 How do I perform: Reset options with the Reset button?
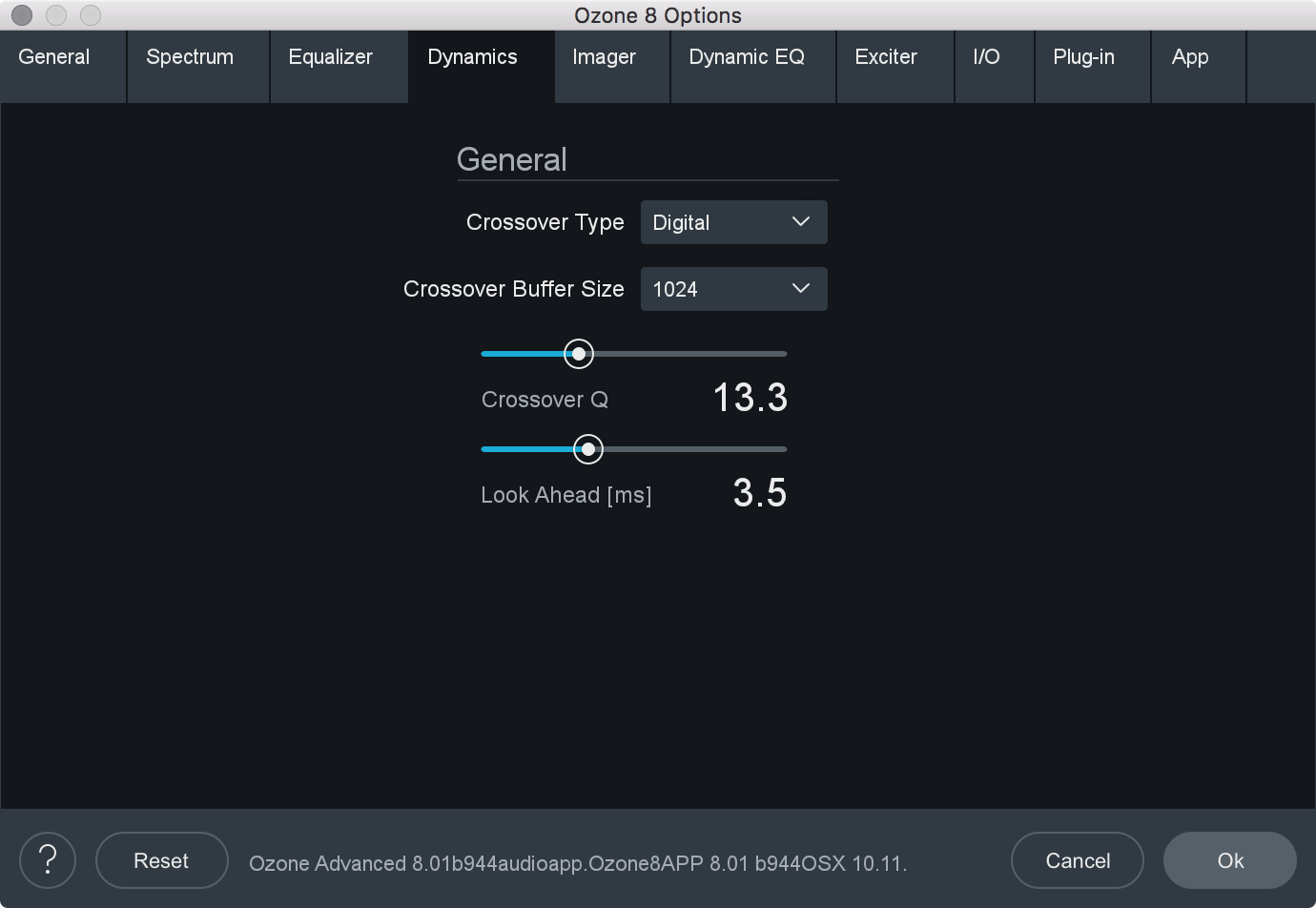[x=162, y=860]
